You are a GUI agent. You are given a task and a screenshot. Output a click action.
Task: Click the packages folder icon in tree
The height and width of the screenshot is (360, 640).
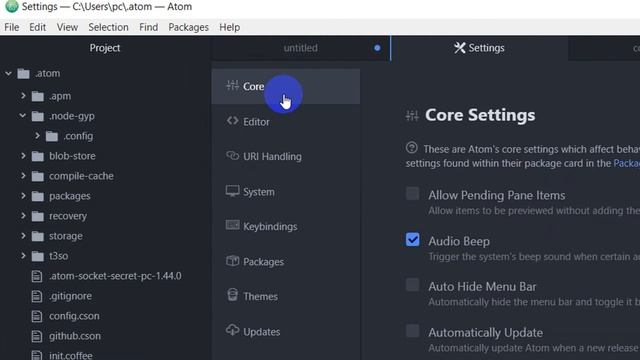38,196
